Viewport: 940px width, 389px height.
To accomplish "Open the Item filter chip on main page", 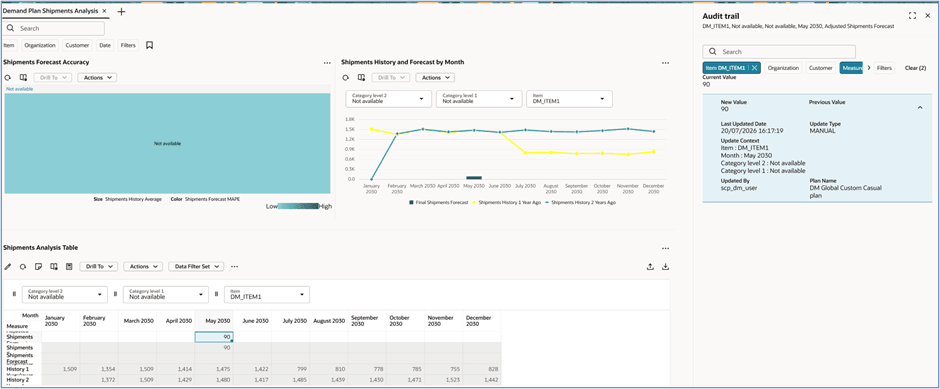I will click(9, 45).
